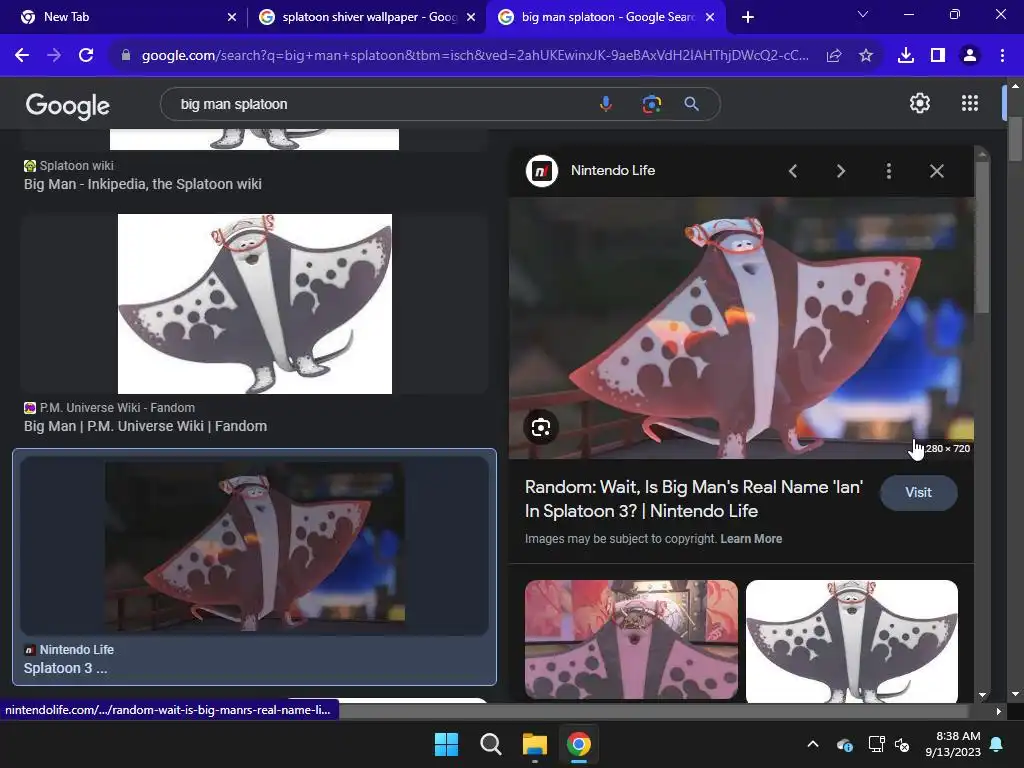The height and width of the screenshot is (768, 1024).
Task: Click the page vertical scrollbar thumb
Action: click(x=1015, y=138)
